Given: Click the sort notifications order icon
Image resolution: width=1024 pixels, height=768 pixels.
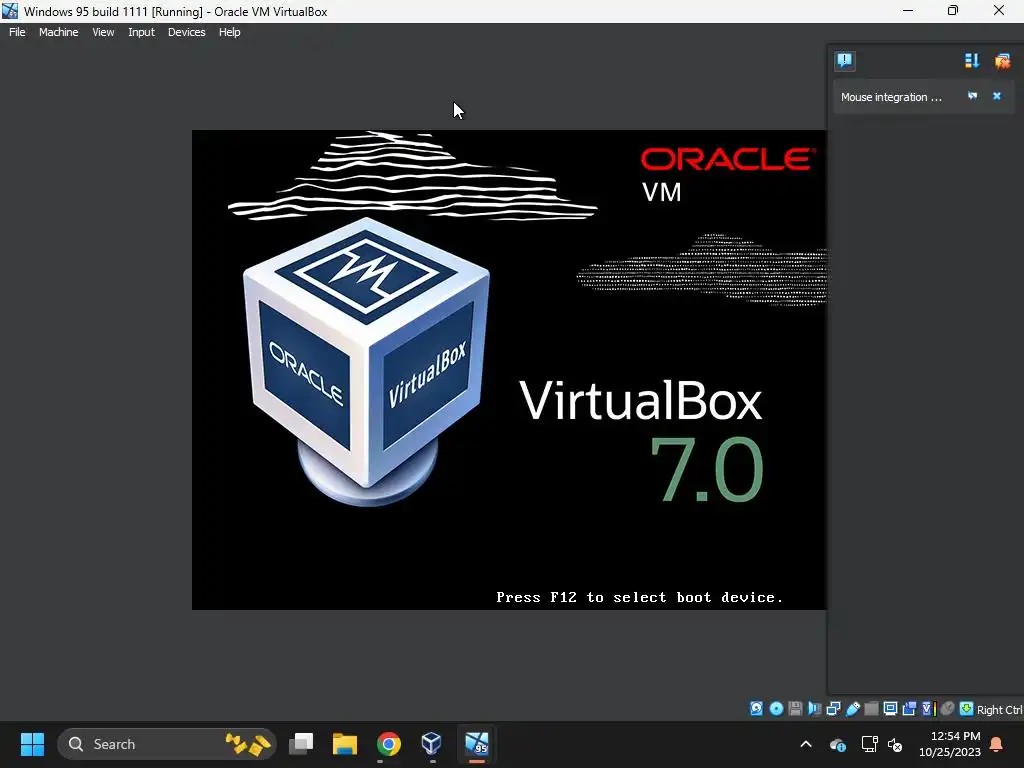Looking at the screenshot, I should [x=972, y=61].
